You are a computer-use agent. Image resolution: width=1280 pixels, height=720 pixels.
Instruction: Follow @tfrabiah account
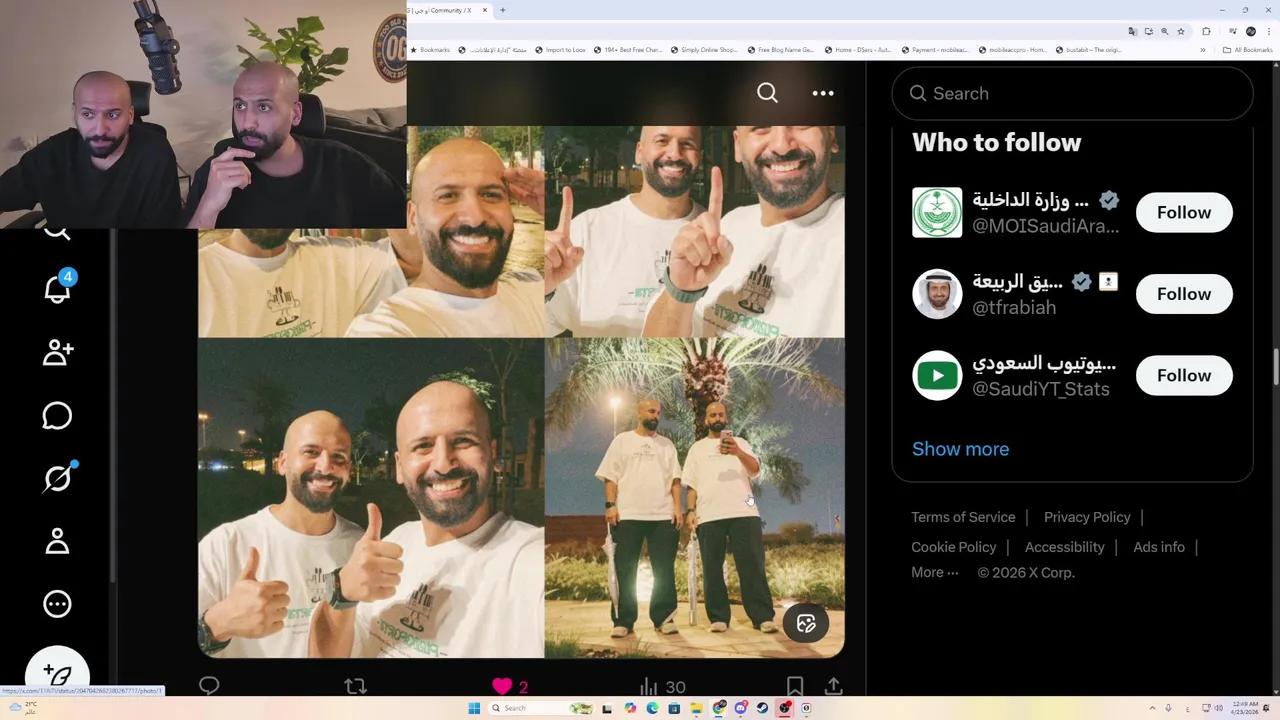(1184, 294)
